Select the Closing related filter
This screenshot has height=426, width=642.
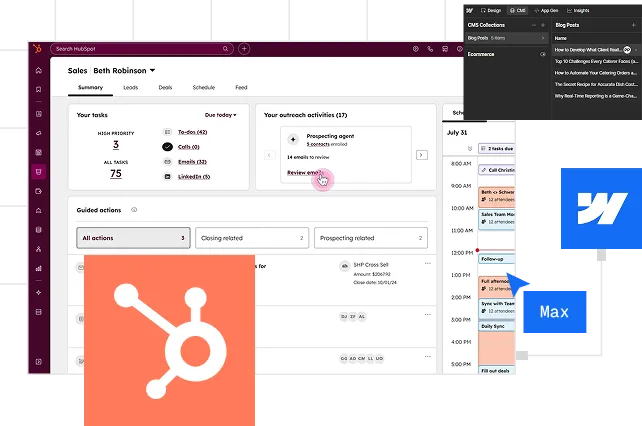[x=252, y=238]
